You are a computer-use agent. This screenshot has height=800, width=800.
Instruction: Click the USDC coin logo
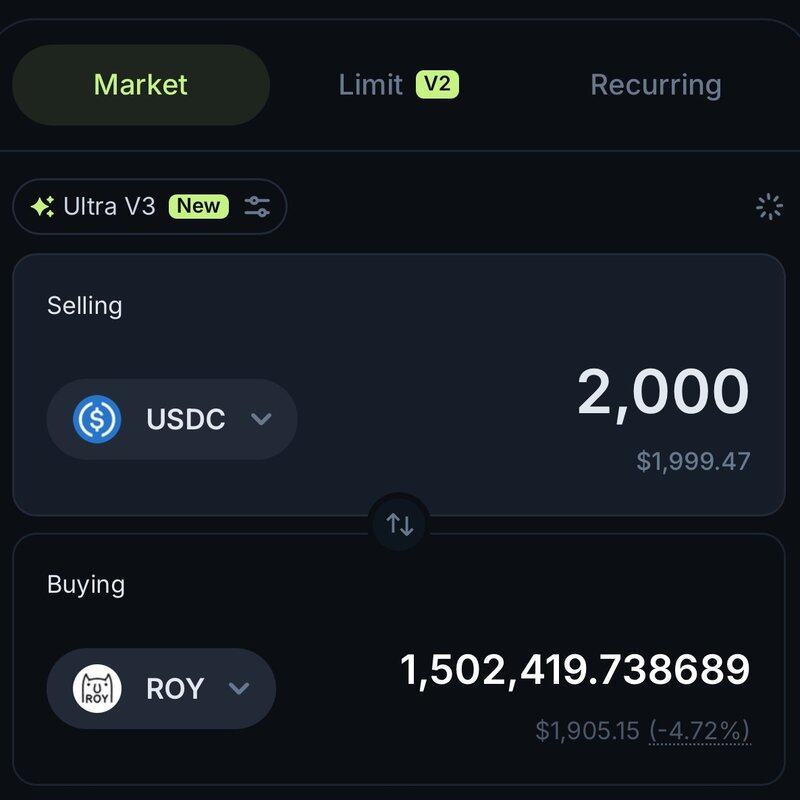point(97,419)
